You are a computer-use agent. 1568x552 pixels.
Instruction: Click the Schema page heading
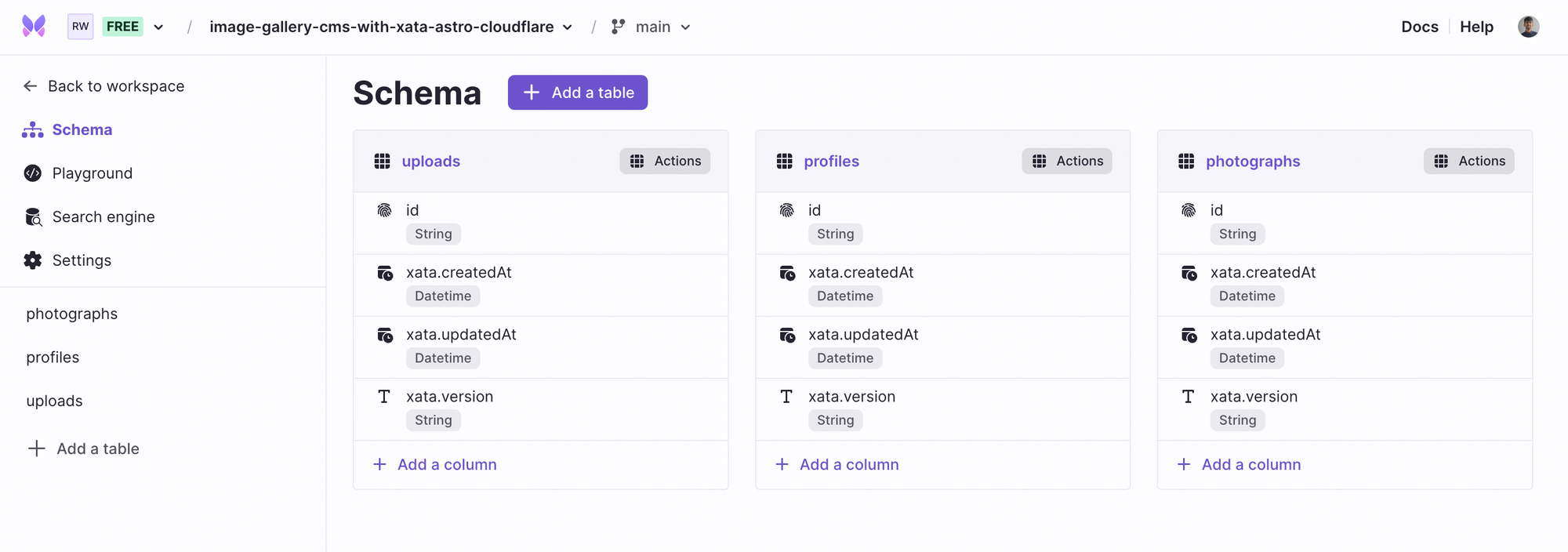coord(417,93)
